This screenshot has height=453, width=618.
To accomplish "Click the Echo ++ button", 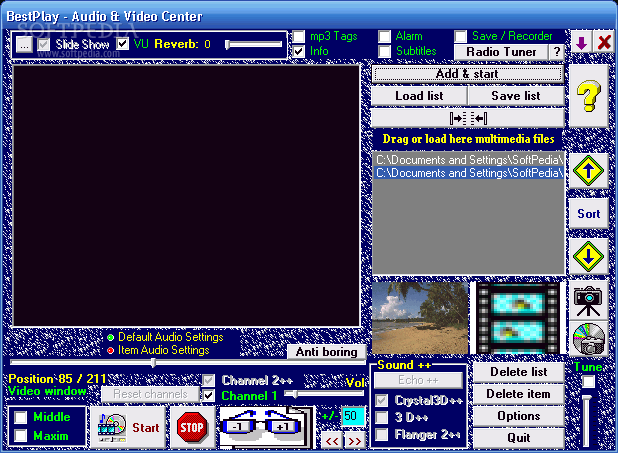I will [418, 380].
